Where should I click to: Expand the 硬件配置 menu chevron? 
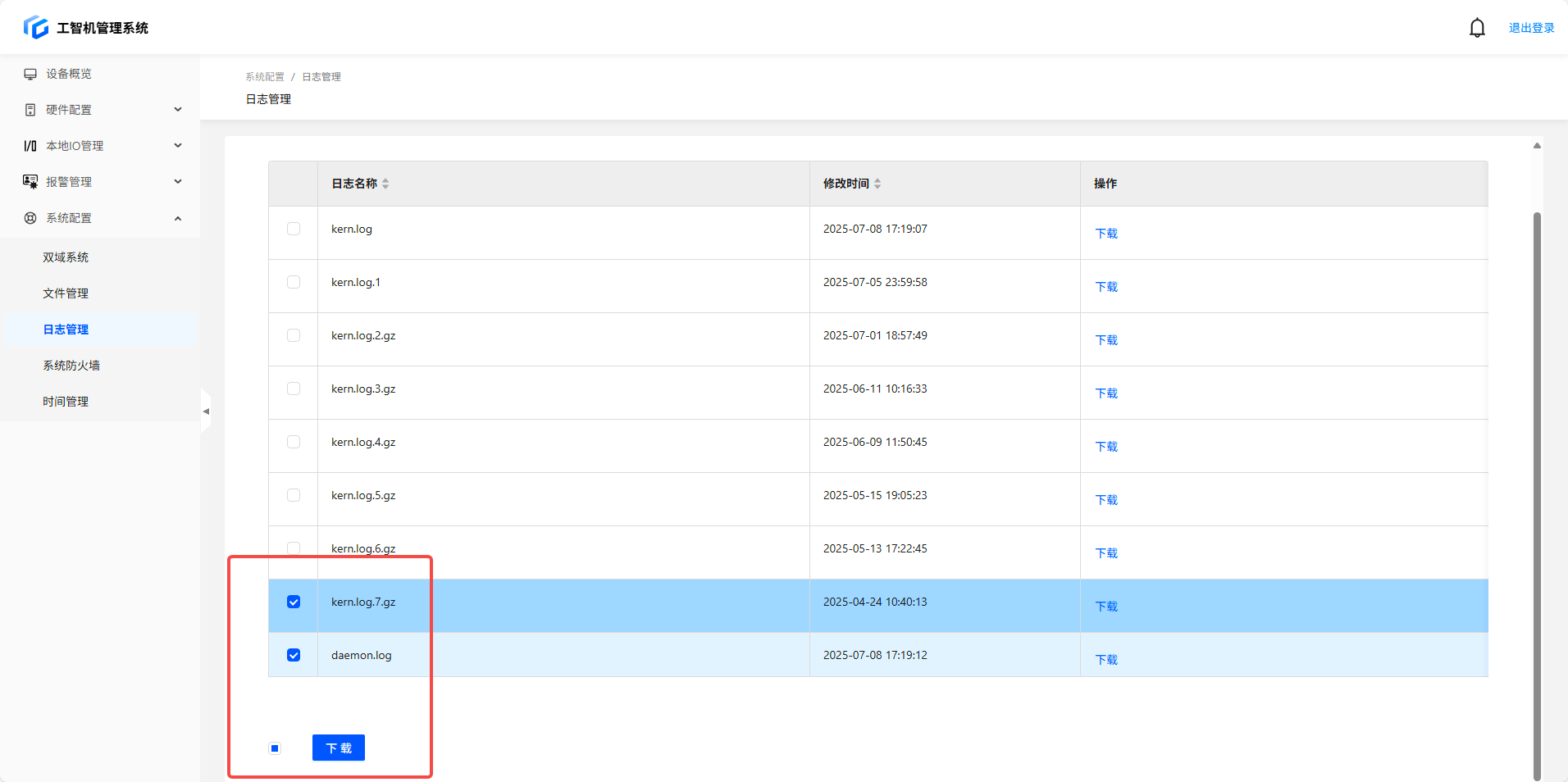pyautogui.click(x=178, y=110)
